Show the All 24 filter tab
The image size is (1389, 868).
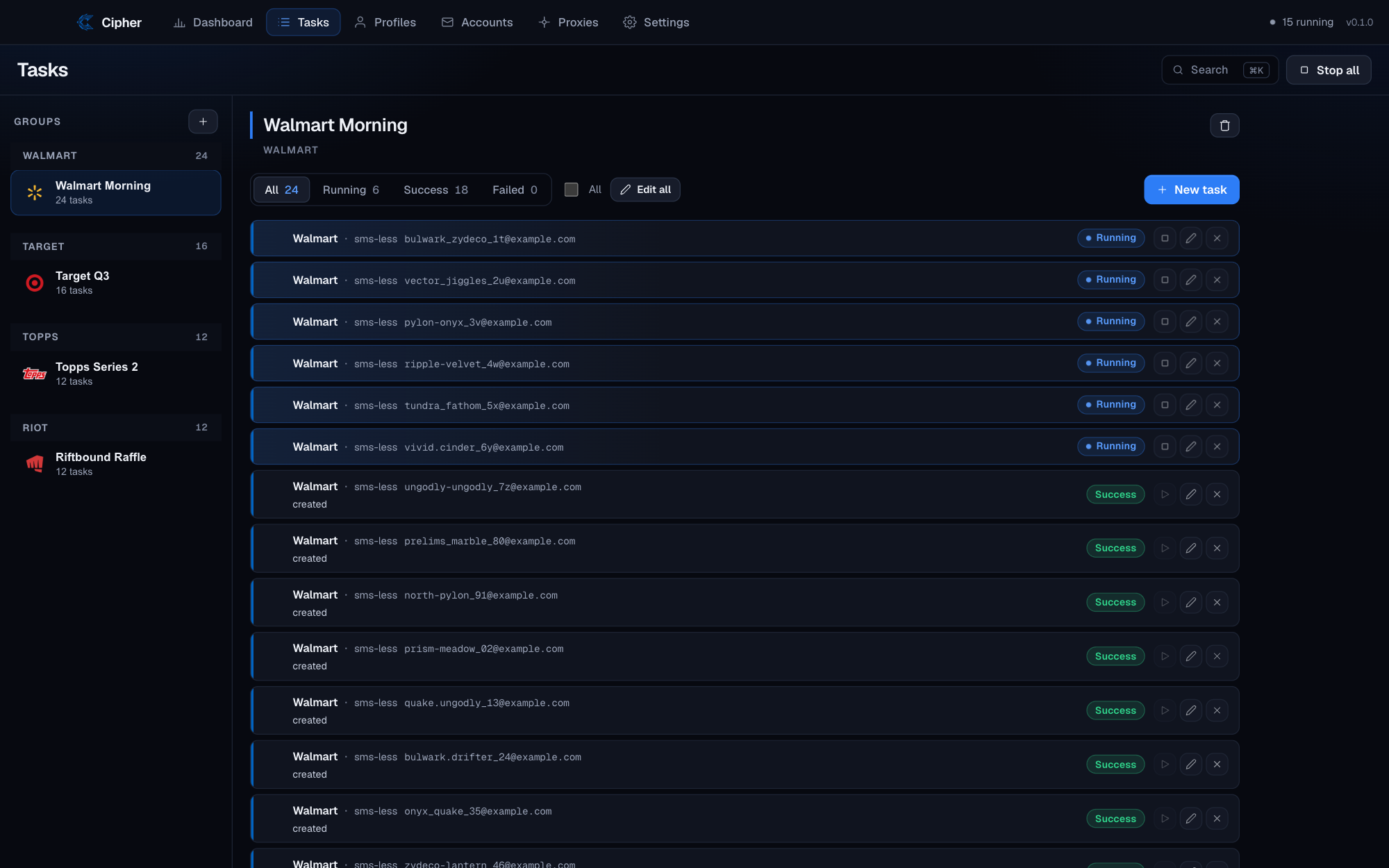(281, 190)
